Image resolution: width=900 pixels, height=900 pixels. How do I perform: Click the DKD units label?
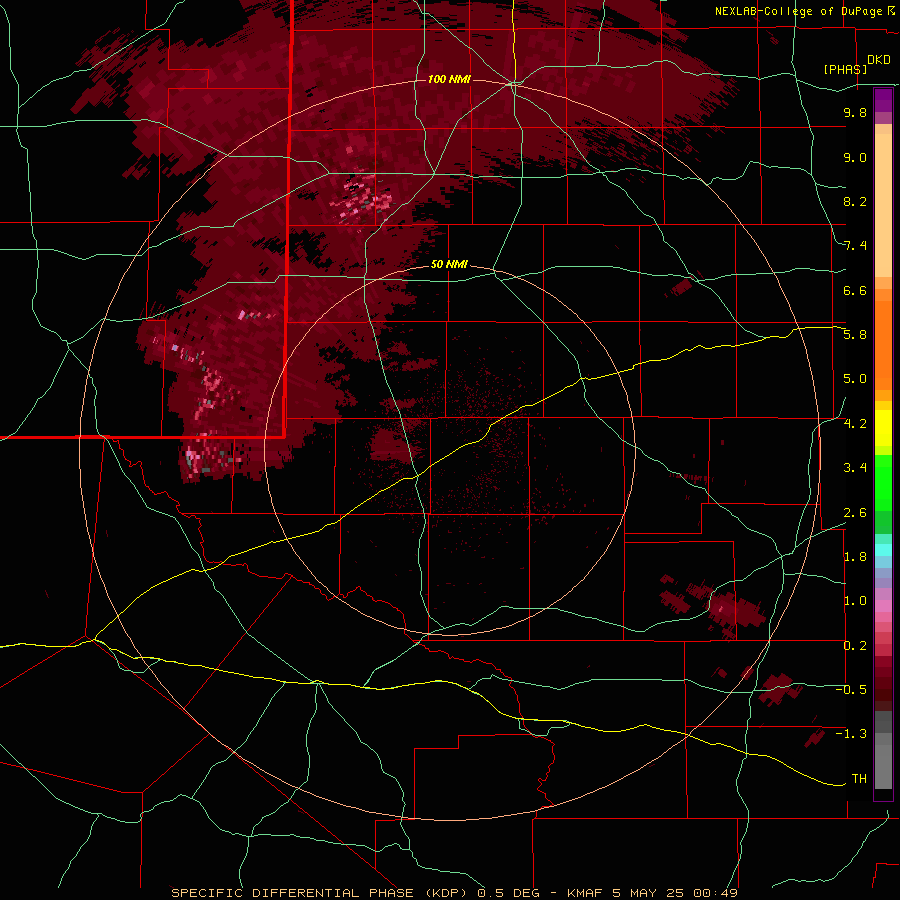coord(879,60)
